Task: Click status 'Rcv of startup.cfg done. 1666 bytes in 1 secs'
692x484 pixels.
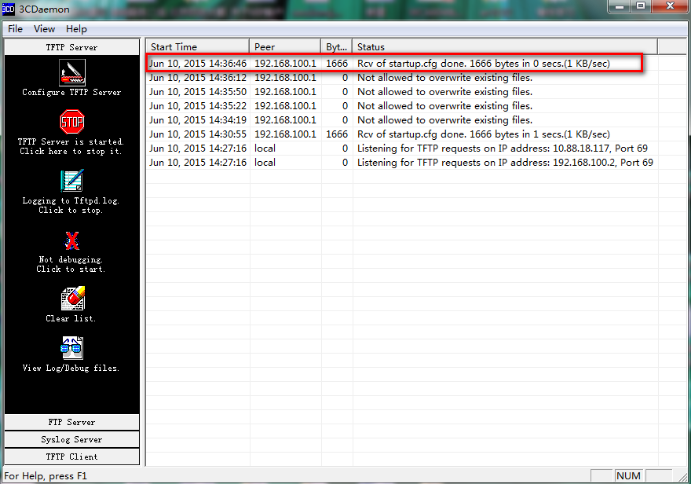Action: 483,134
